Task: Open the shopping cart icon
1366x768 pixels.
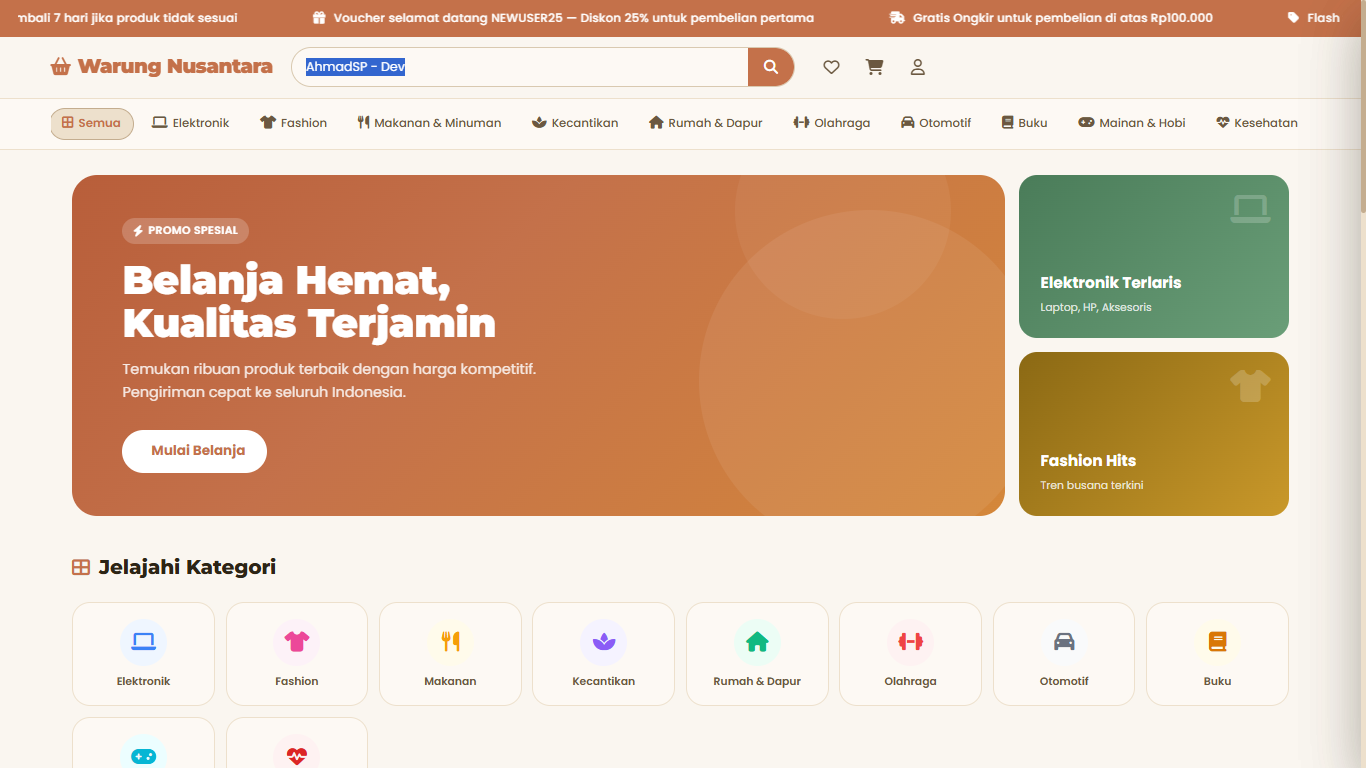Action: [x=875, y=67]
